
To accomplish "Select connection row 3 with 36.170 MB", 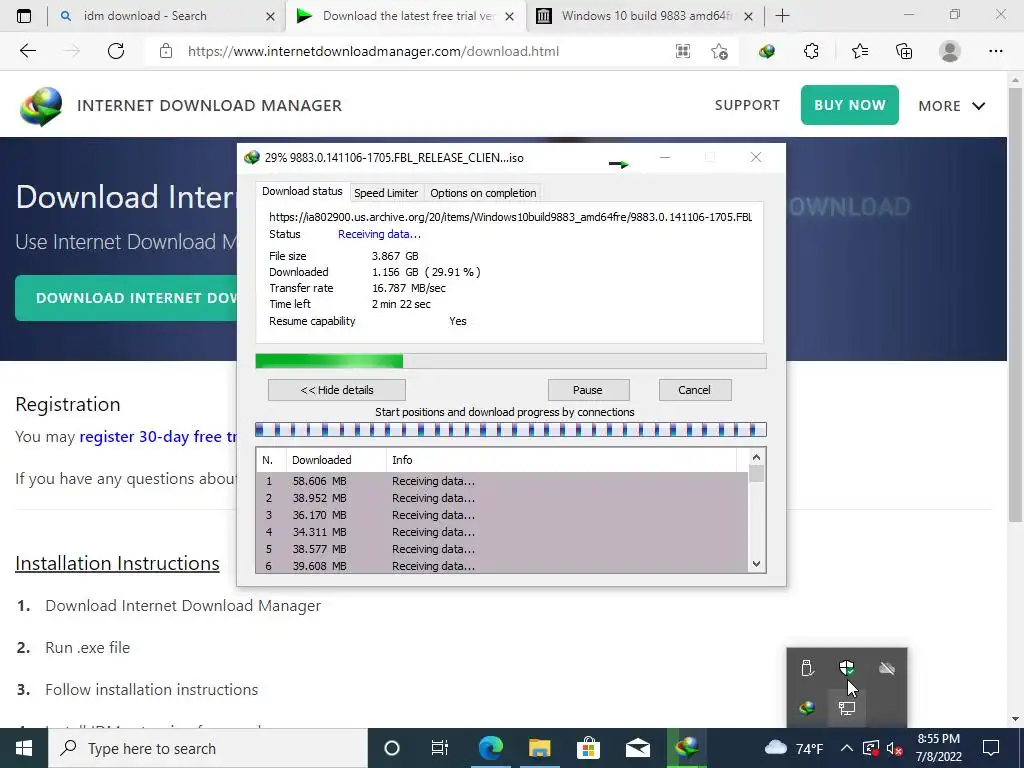I will coord(502,515).
